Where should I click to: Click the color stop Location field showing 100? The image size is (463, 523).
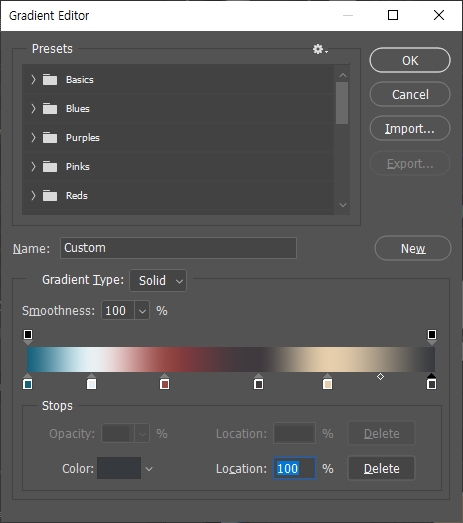pos(294,468)
